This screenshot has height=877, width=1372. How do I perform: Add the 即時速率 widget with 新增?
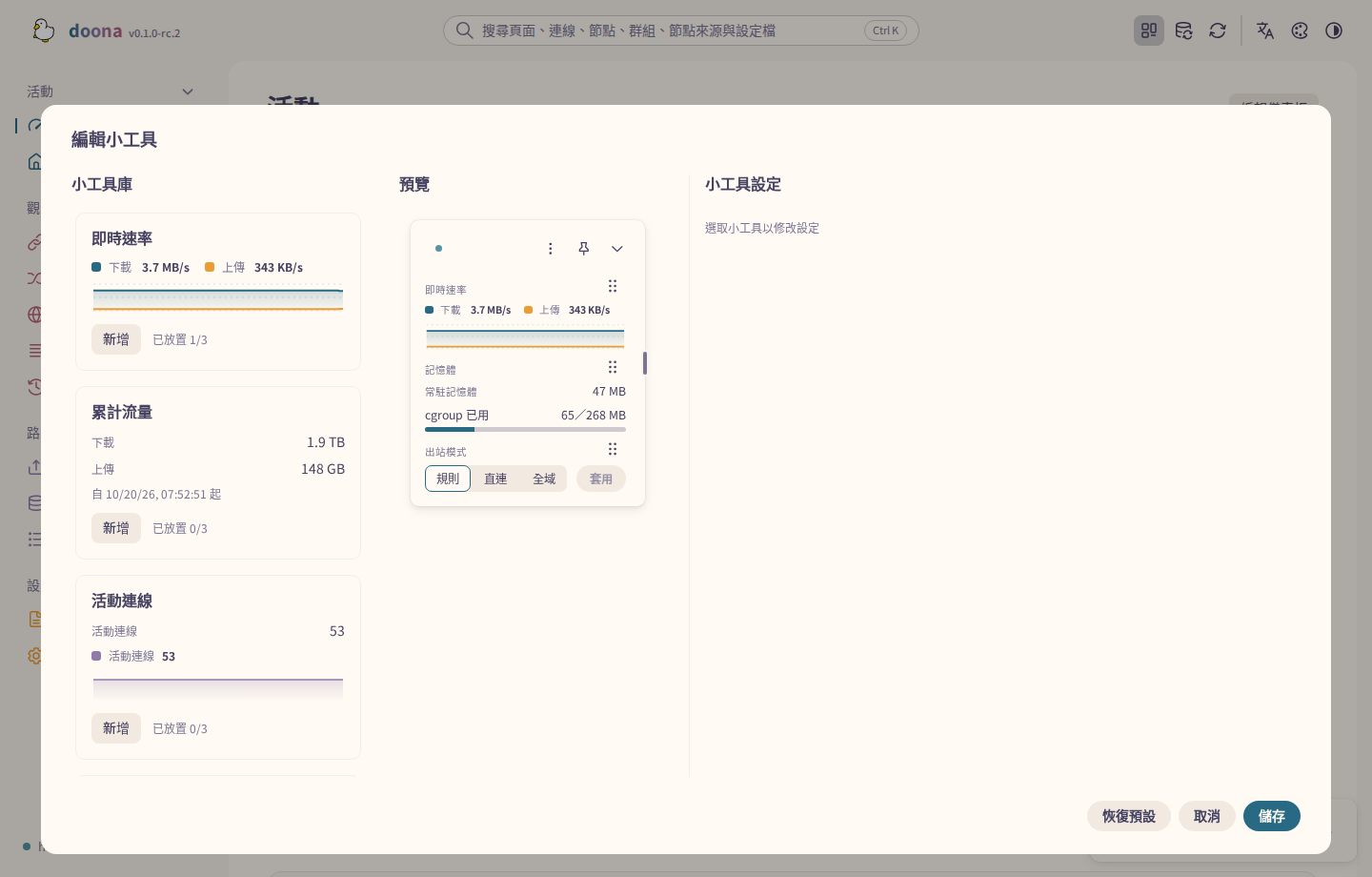coord(116,339)
